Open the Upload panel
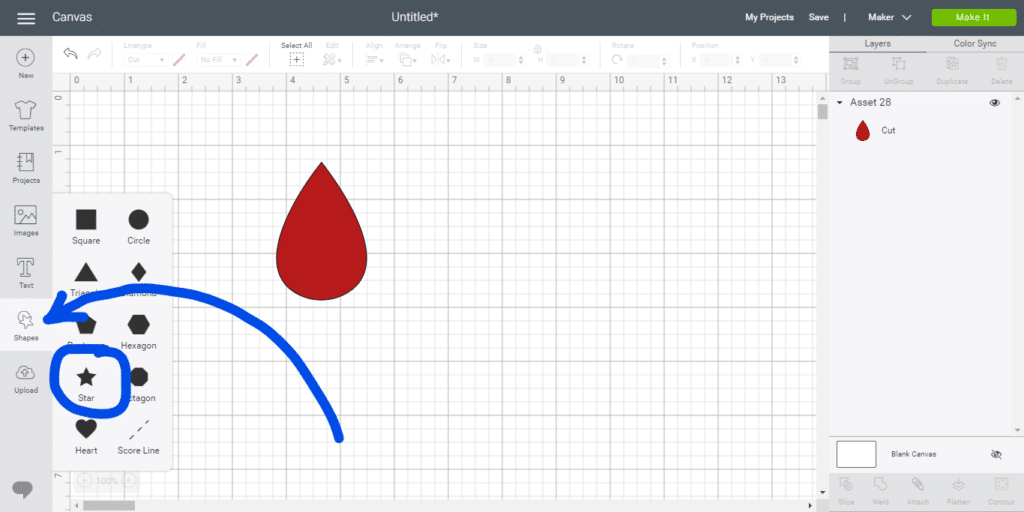1024x512 pixels. coord(26,378)
